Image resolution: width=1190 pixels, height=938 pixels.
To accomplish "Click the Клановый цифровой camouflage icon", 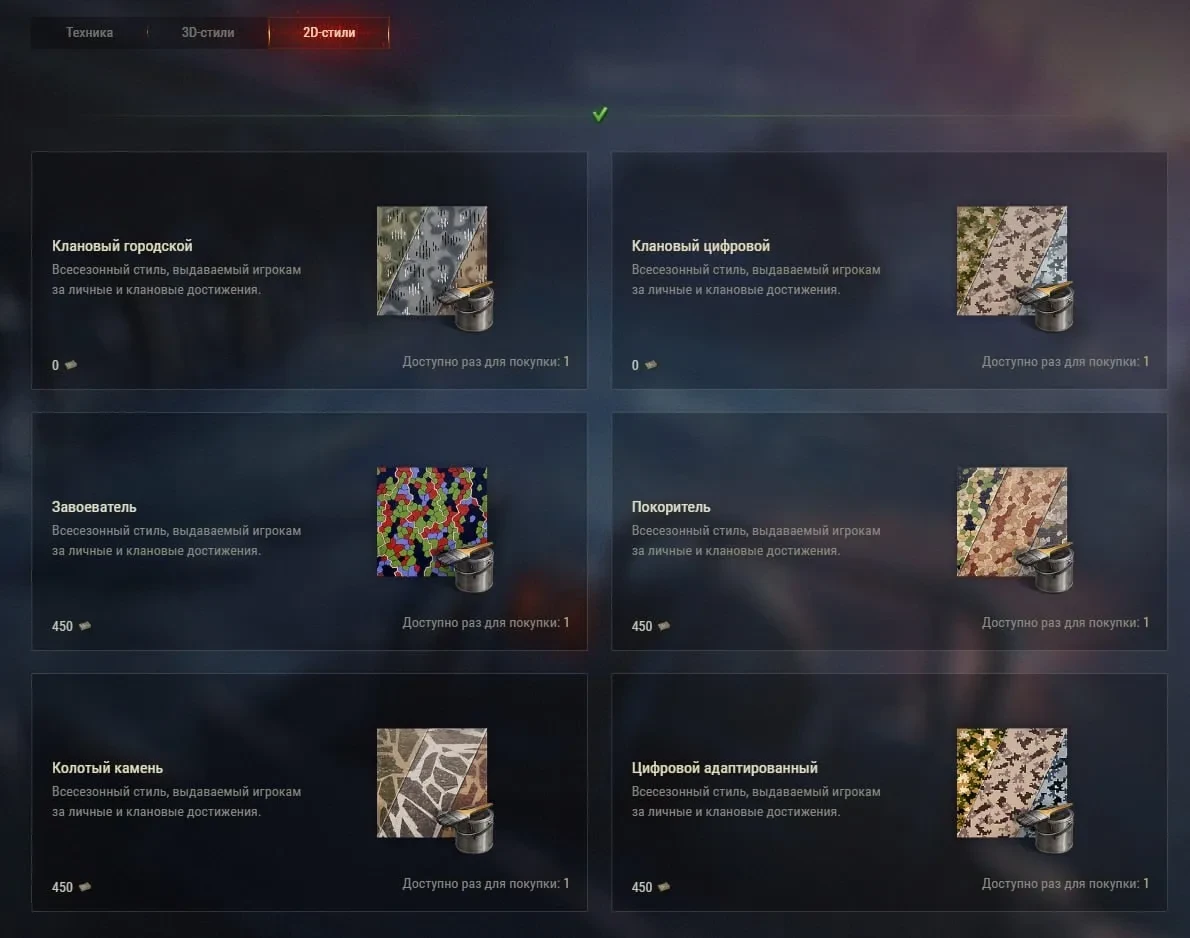I will pos(1015,267).
